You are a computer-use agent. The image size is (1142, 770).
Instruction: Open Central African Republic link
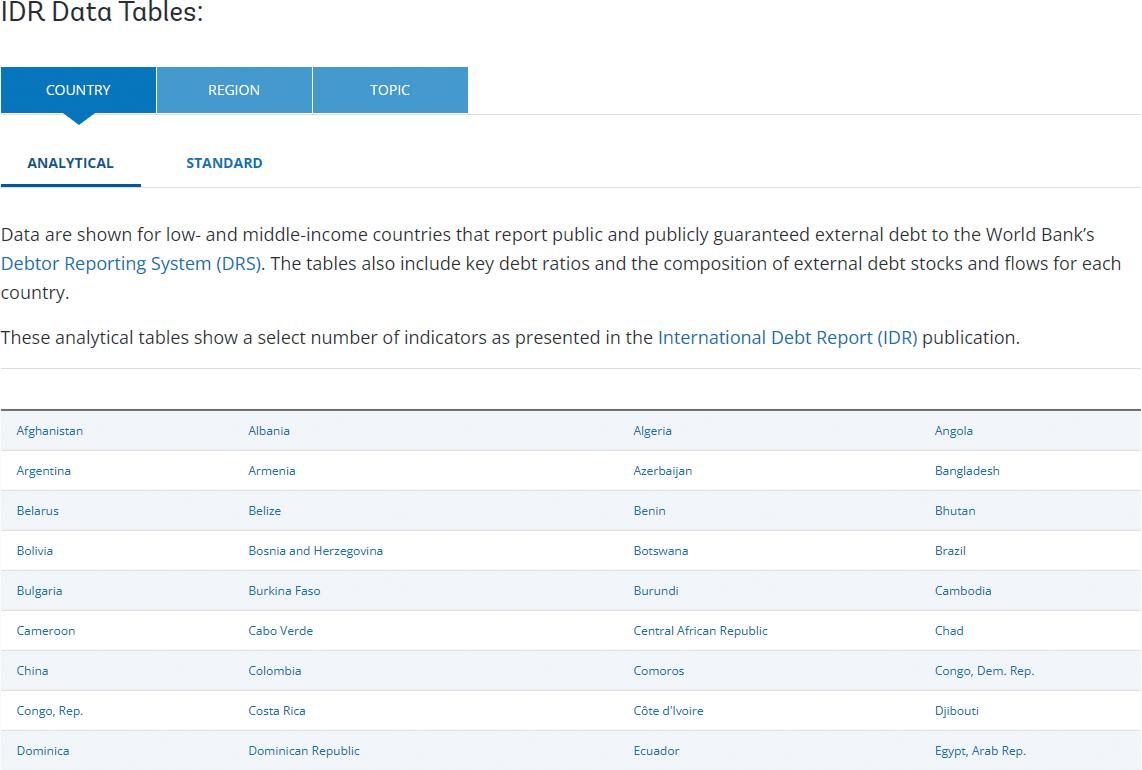[x=700, y=631]
